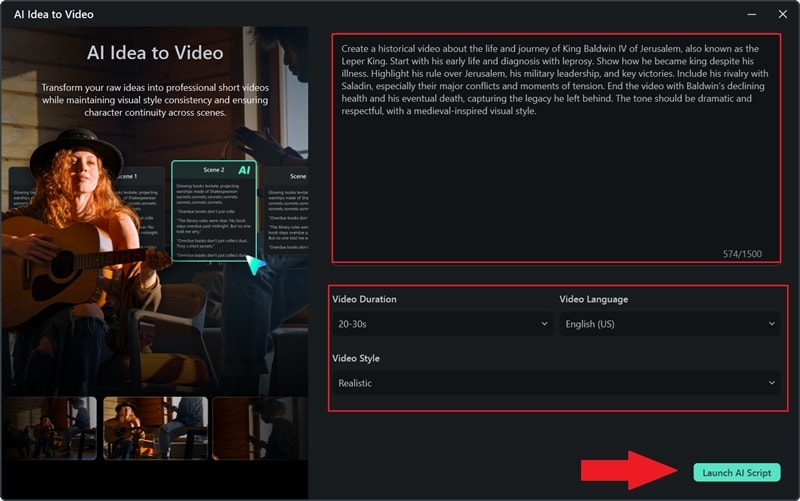The width and height of the screenshot is (800, 501).
Task: Click the Video Duration label
Action: 364,299
